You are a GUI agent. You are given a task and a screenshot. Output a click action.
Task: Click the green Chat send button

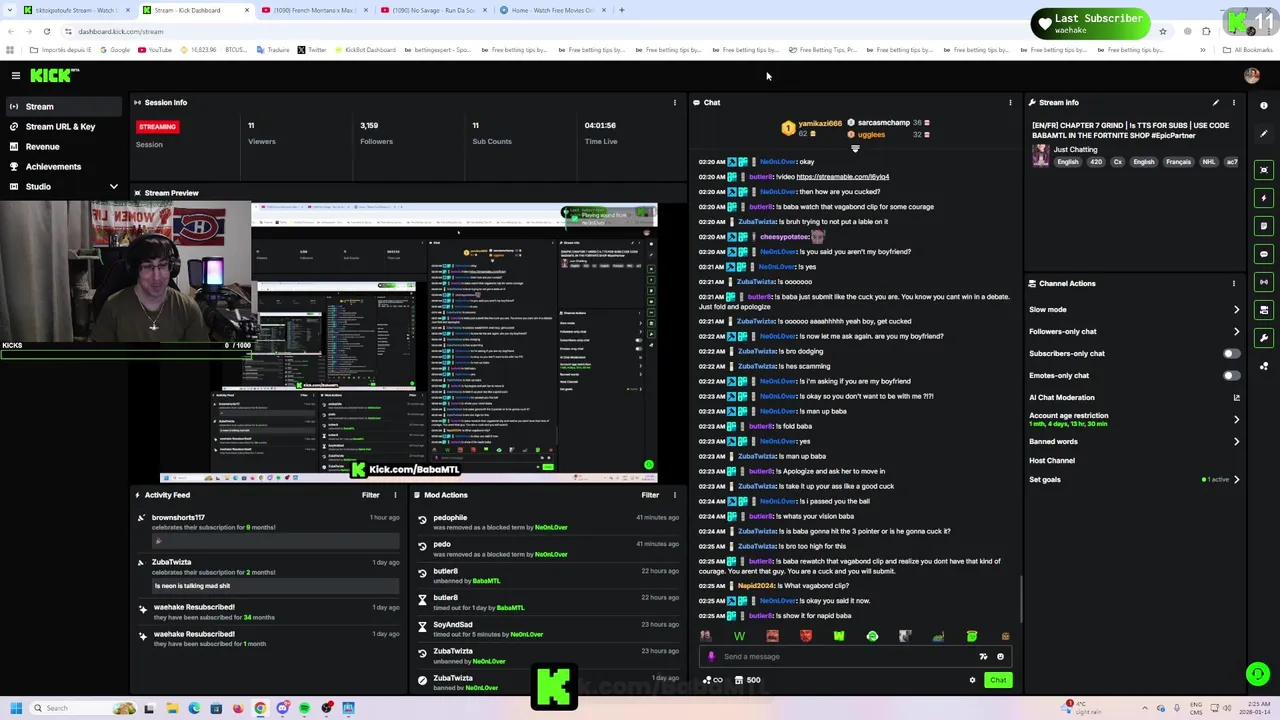point(998,680)
